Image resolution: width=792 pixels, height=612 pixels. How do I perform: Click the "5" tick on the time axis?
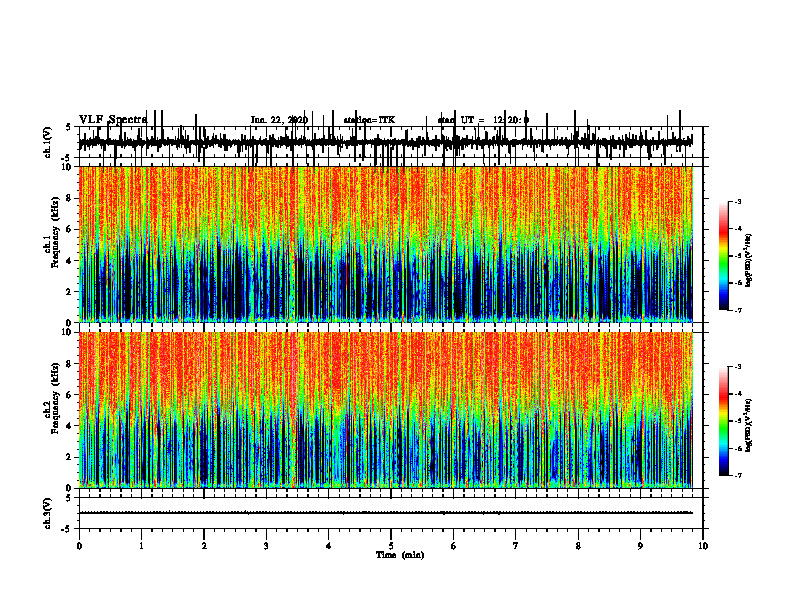point(391,546)
